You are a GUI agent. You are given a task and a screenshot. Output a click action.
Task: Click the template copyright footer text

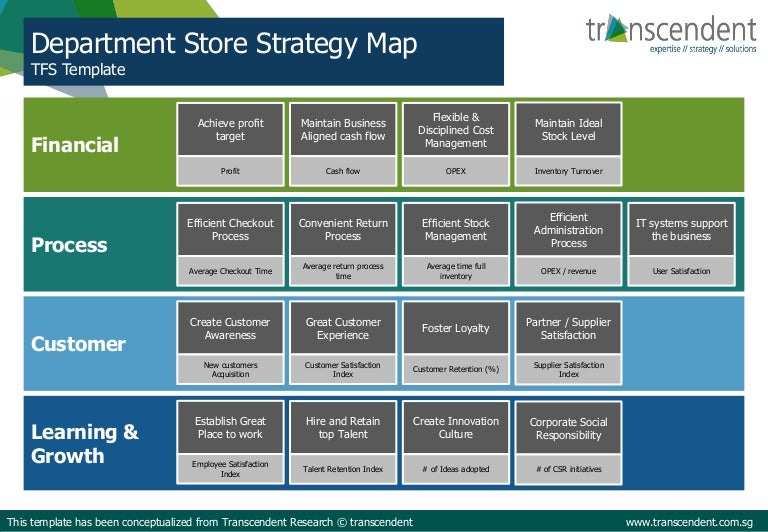[x=210, y=522]
